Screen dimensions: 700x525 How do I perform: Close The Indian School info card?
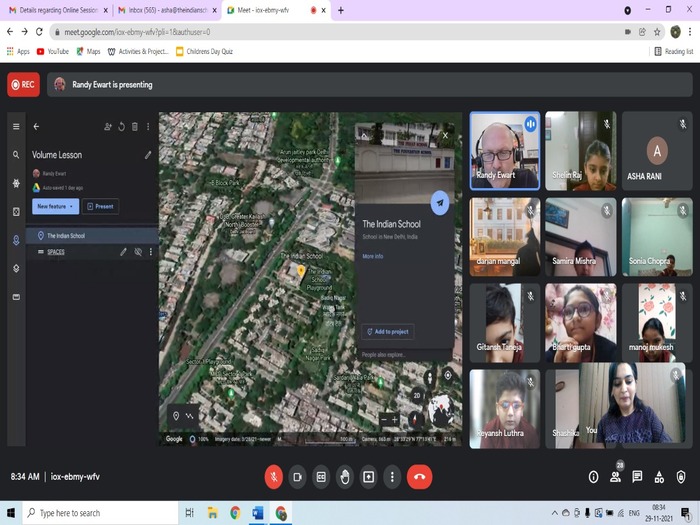[445, 135]
